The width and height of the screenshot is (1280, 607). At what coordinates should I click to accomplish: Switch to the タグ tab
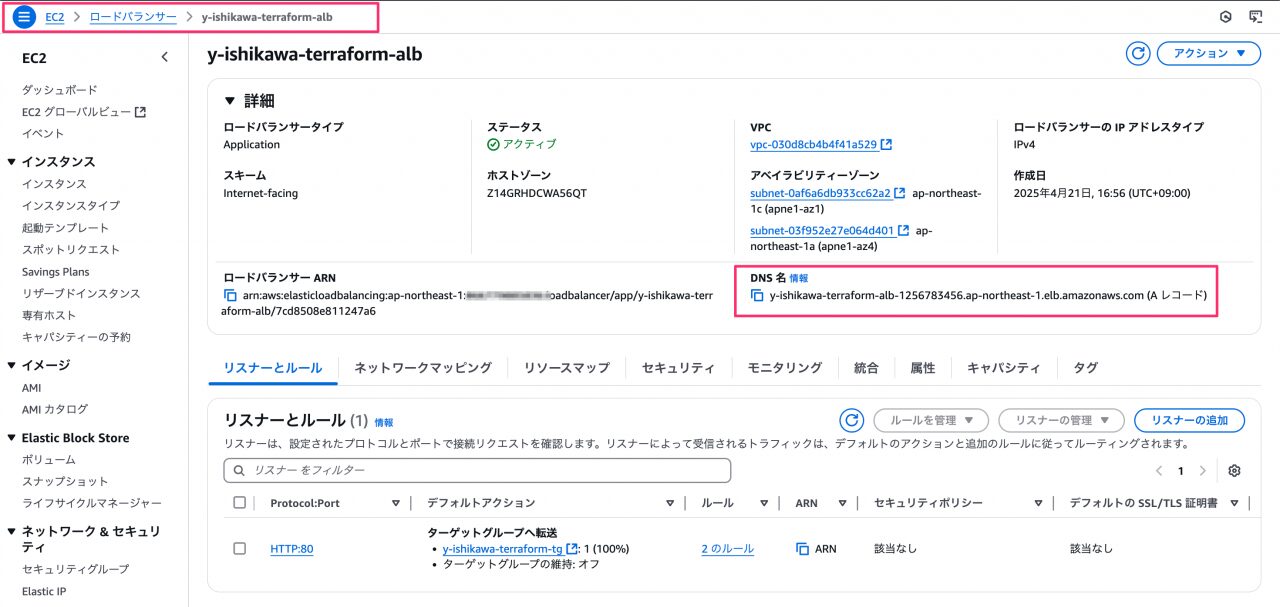click(x=1085, y=368)
